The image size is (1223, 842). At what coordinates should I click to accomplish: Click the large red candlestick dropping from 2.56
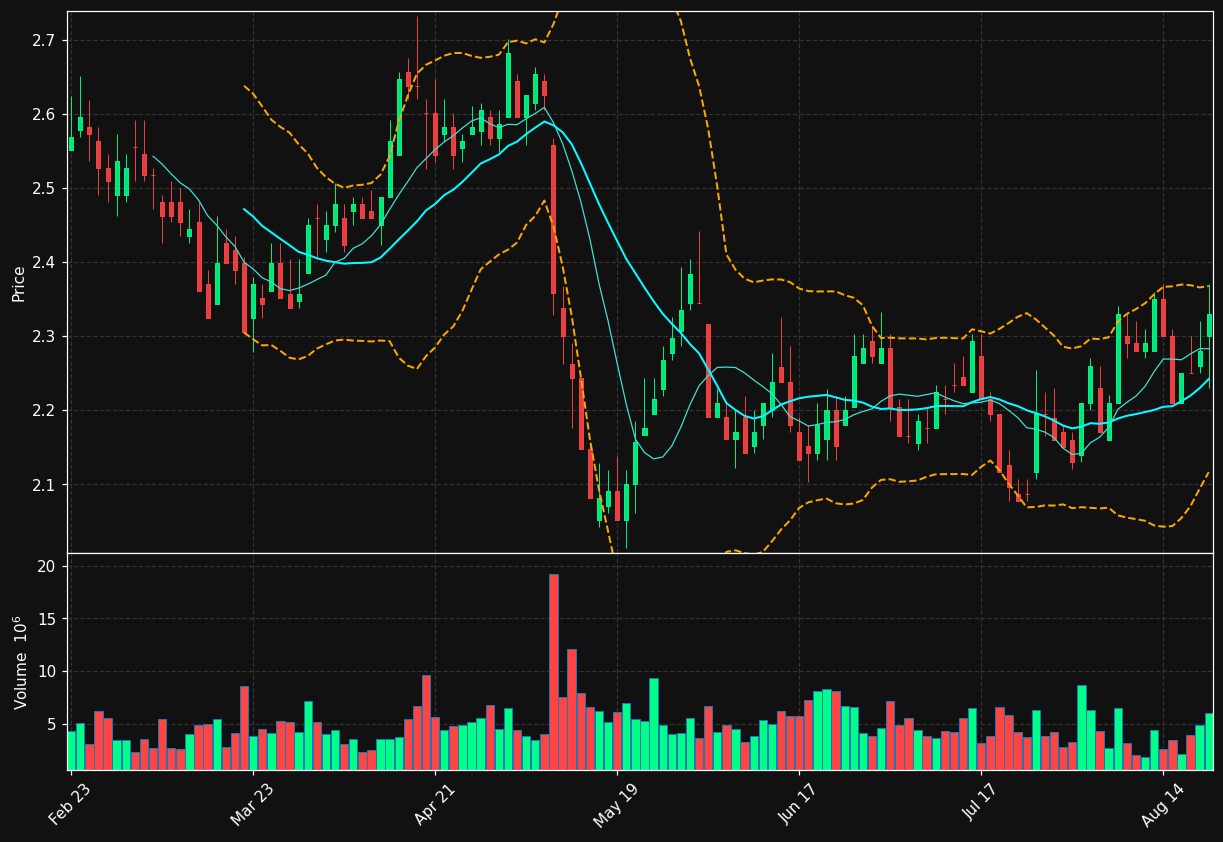[553, 219]
